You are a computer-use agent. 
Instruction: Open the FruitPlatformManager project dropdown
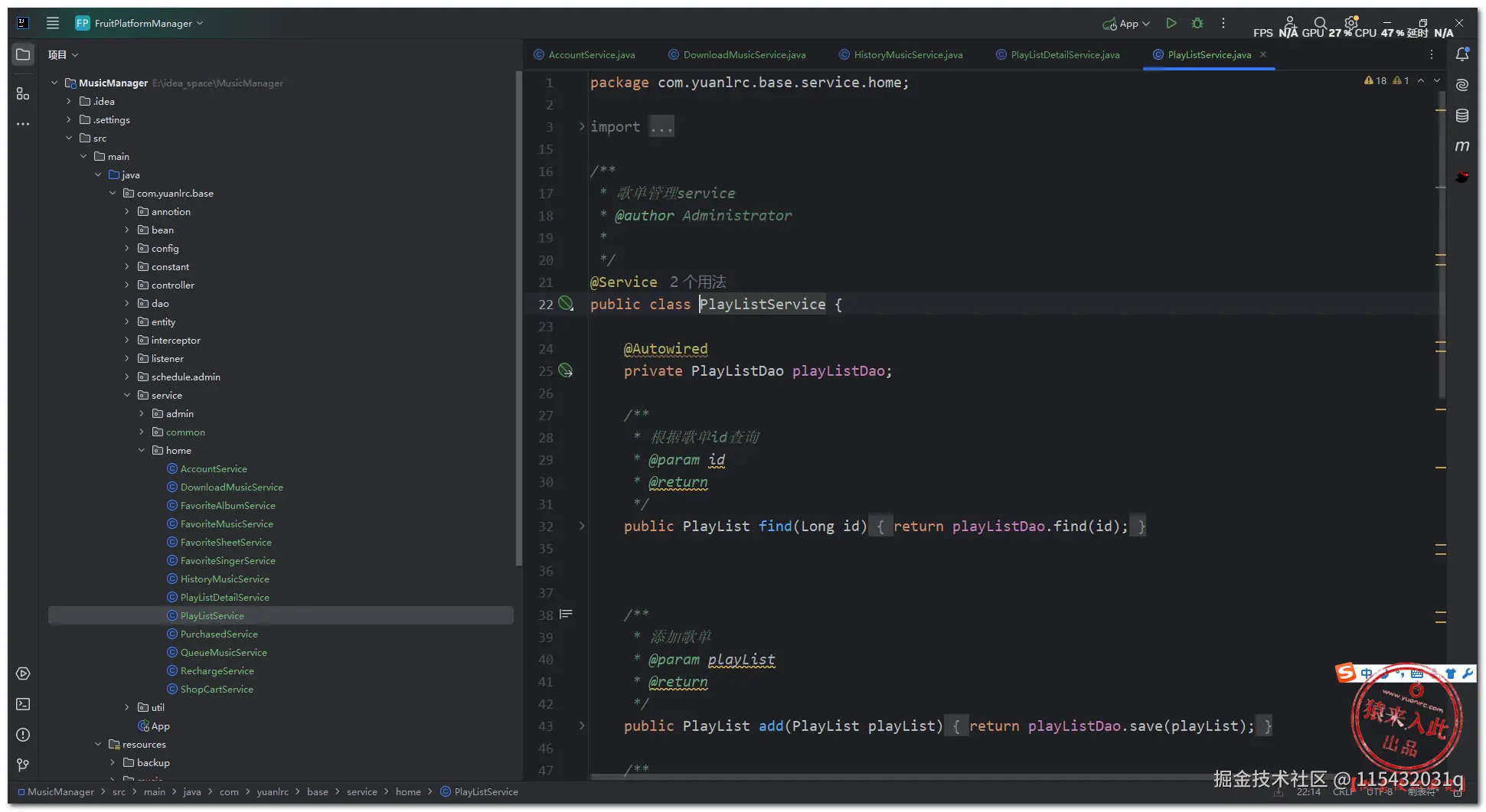(140, 23)
